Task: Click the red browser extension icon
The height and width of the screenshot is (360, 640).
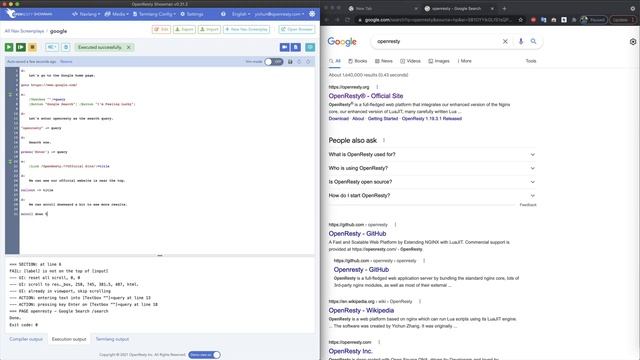Action: [x=533, y=20]
